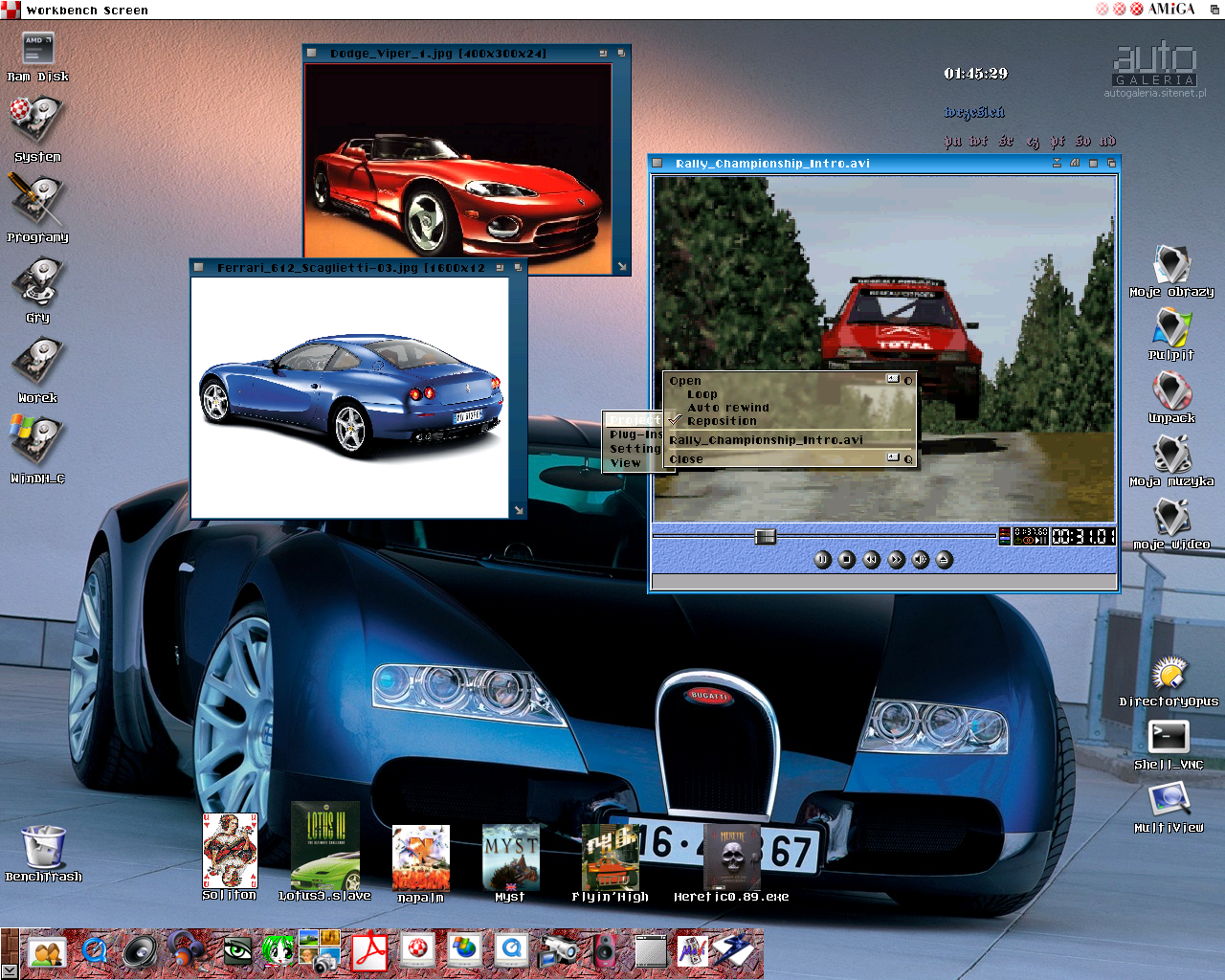
Task: Pause the video playback
Action: (822, 560)
